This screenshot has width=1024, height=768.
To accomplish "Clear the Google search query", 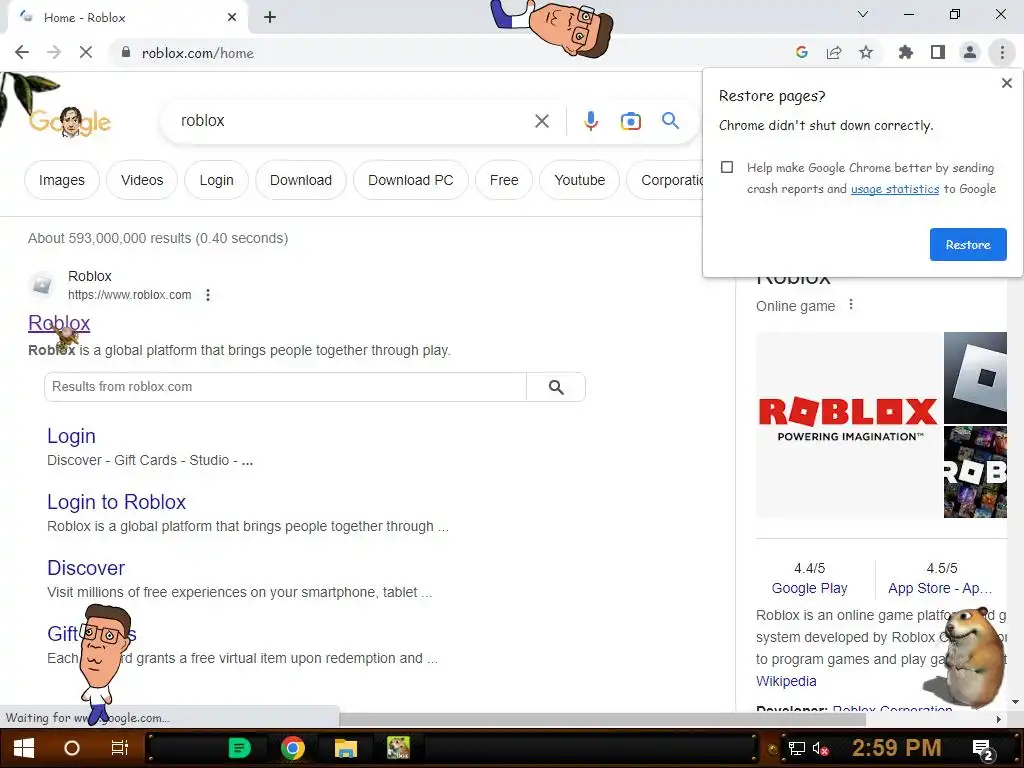I will (x=541, y=121).
